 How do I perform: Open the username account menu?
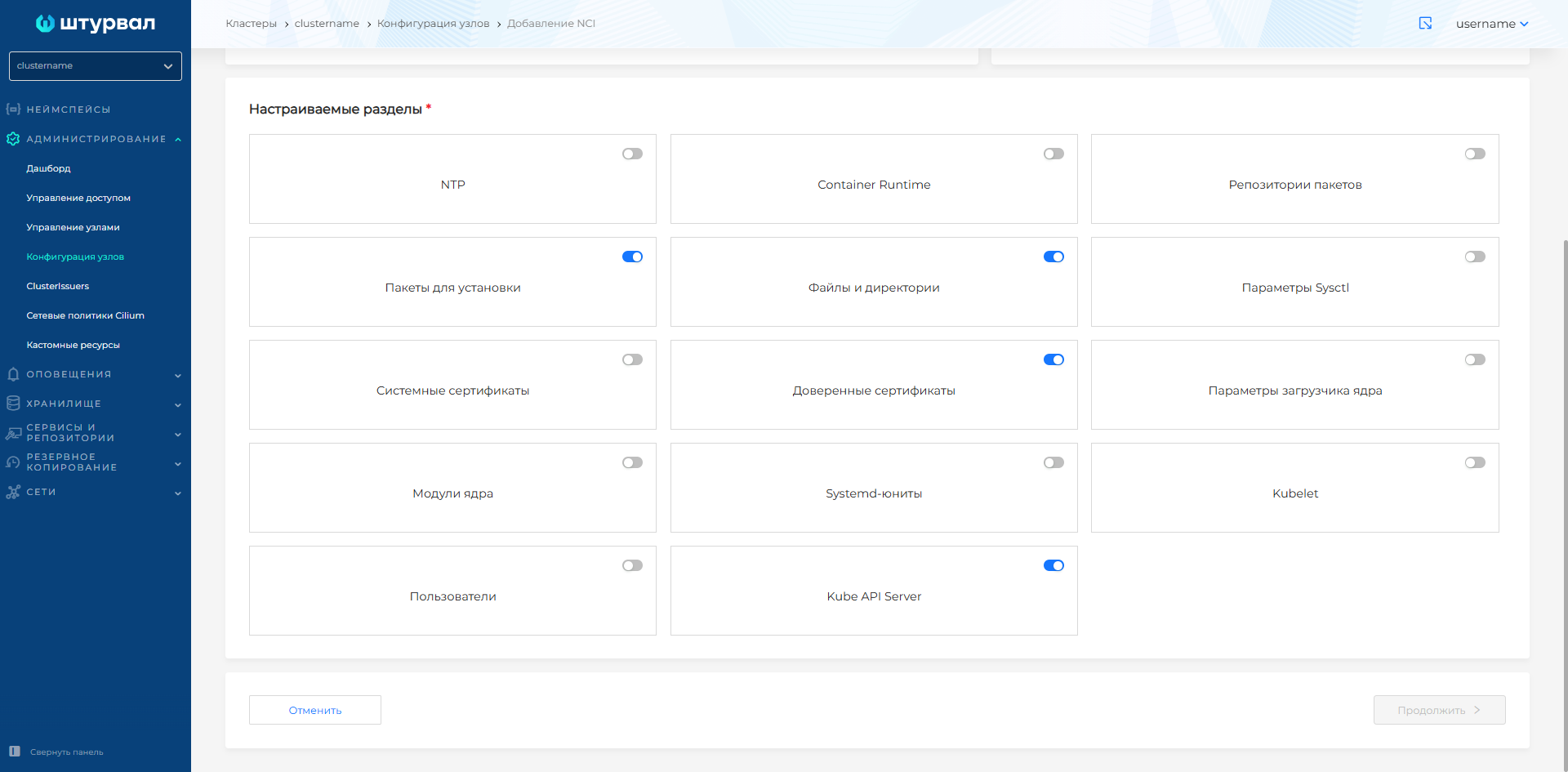pyautogui.click(x=1491, y=24)
